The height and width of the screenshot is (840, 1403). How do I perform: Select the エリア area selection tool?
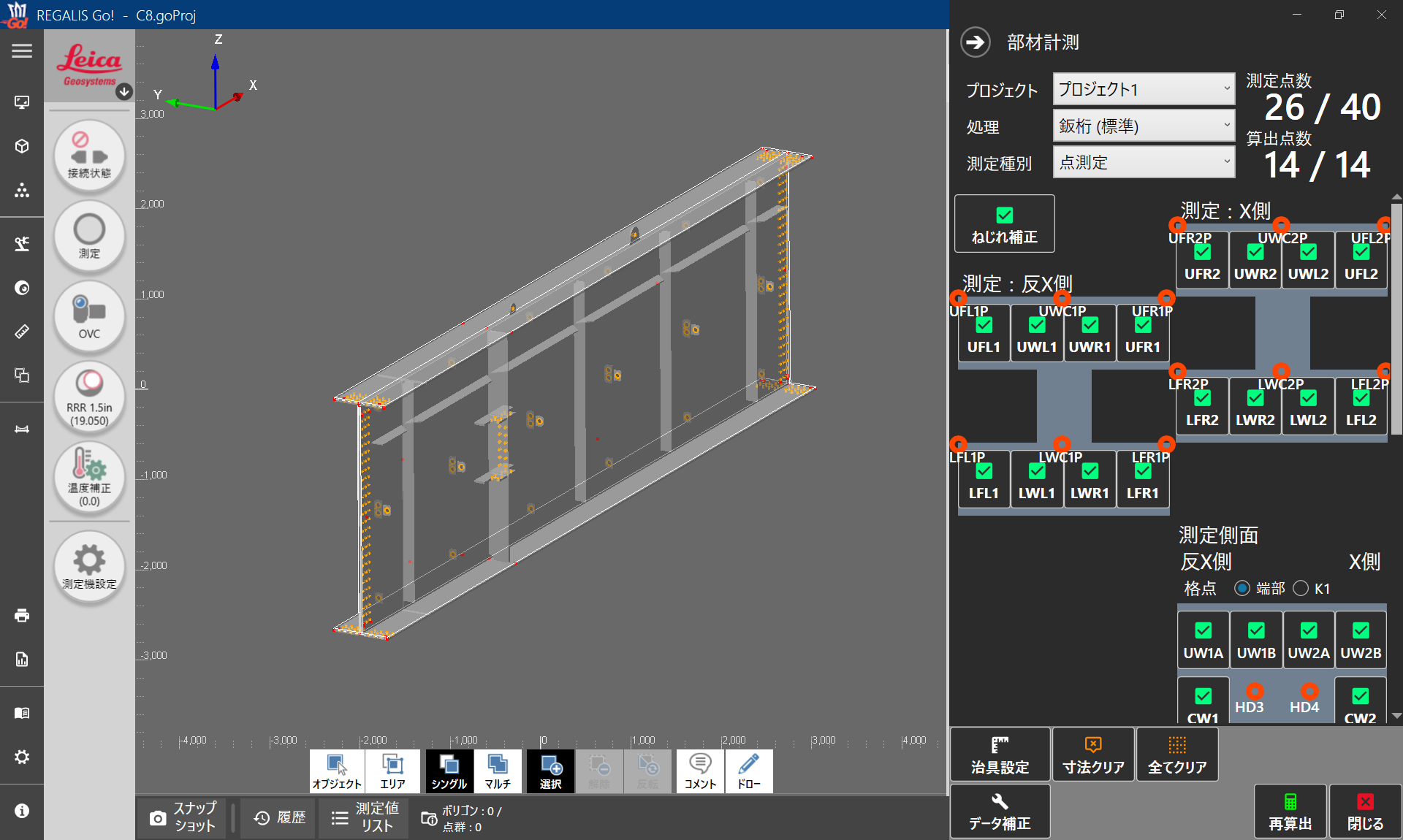coord(392,771)
